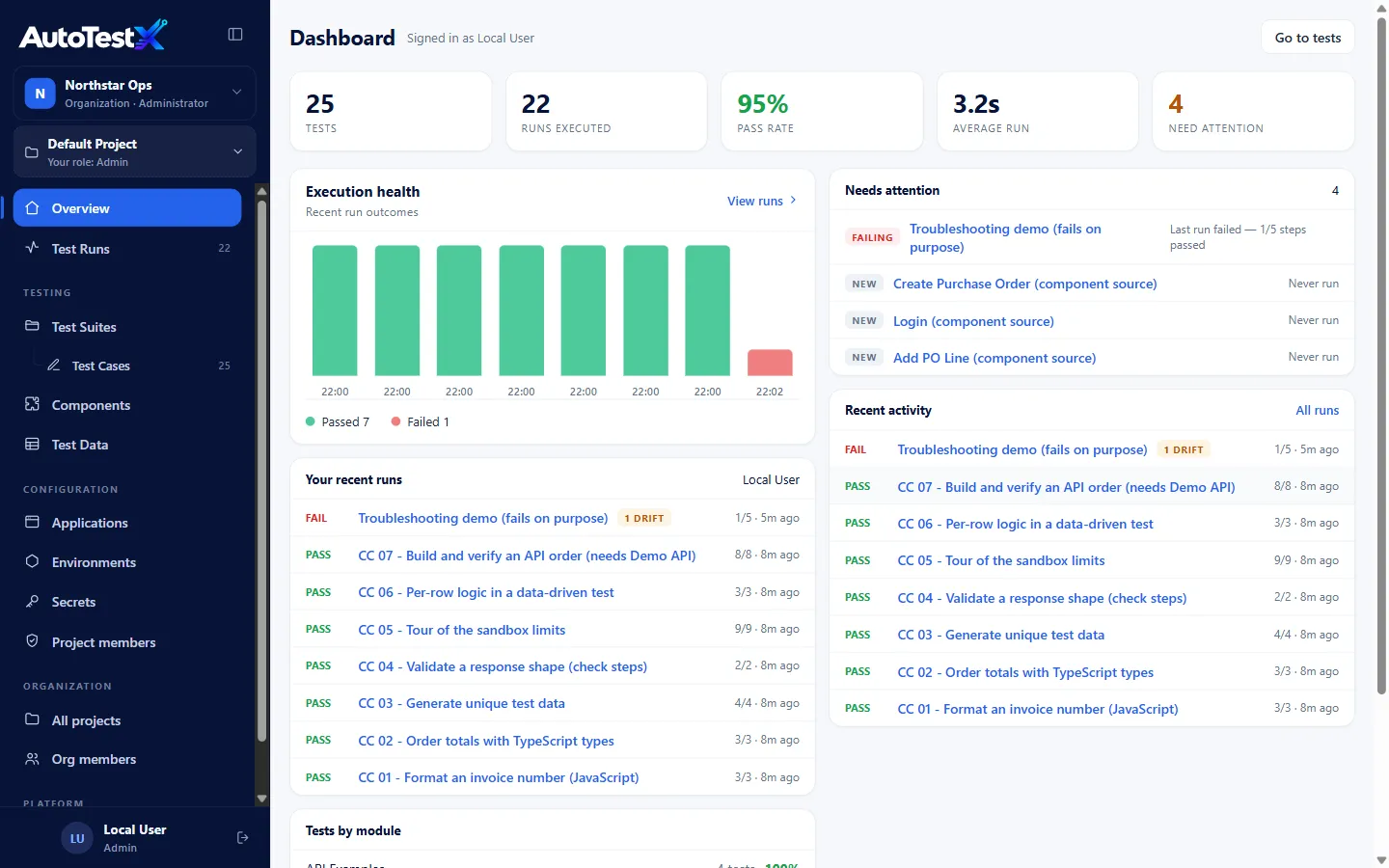Open CC 02 run in Recent activity
This screenshot has height=868, width=1389.
[1025, 672]
